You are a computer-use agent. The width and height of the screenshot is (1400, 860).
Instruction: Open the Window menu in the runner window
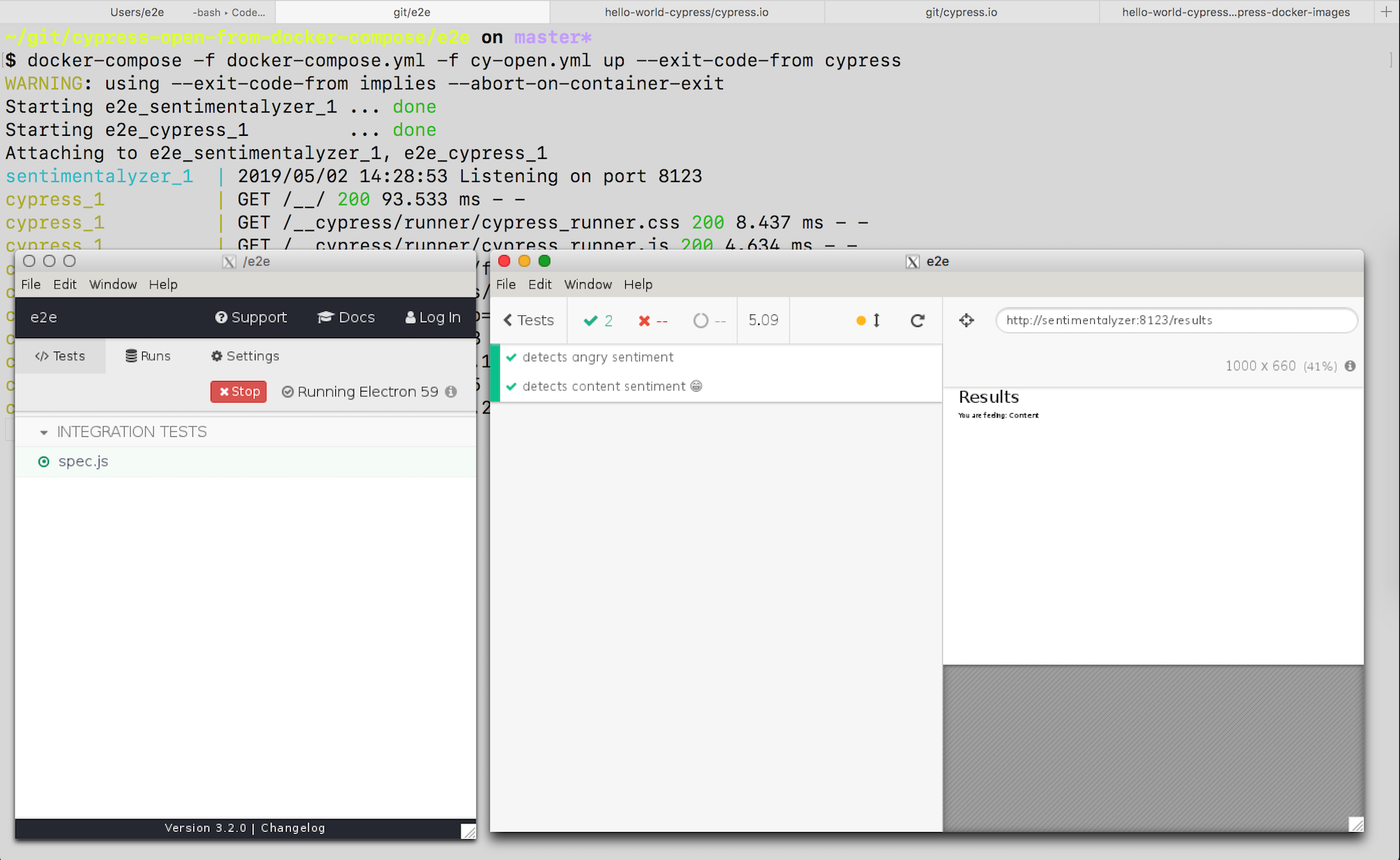[x=587, y=284]
